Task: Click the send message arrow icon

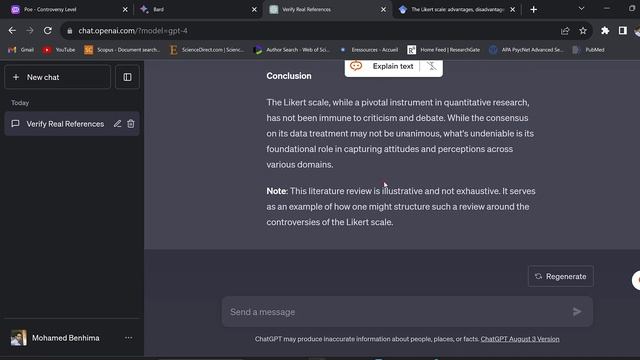Action: (x=577, y=312)
